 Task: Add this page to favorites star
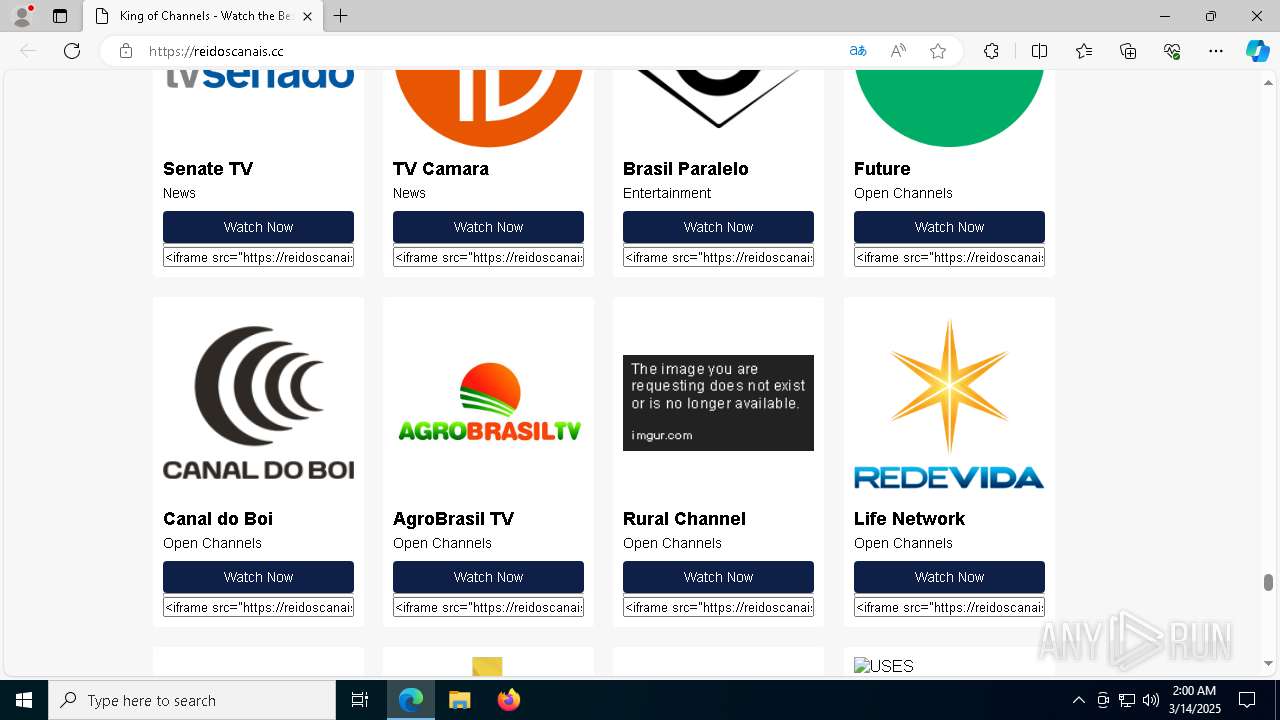938,51
